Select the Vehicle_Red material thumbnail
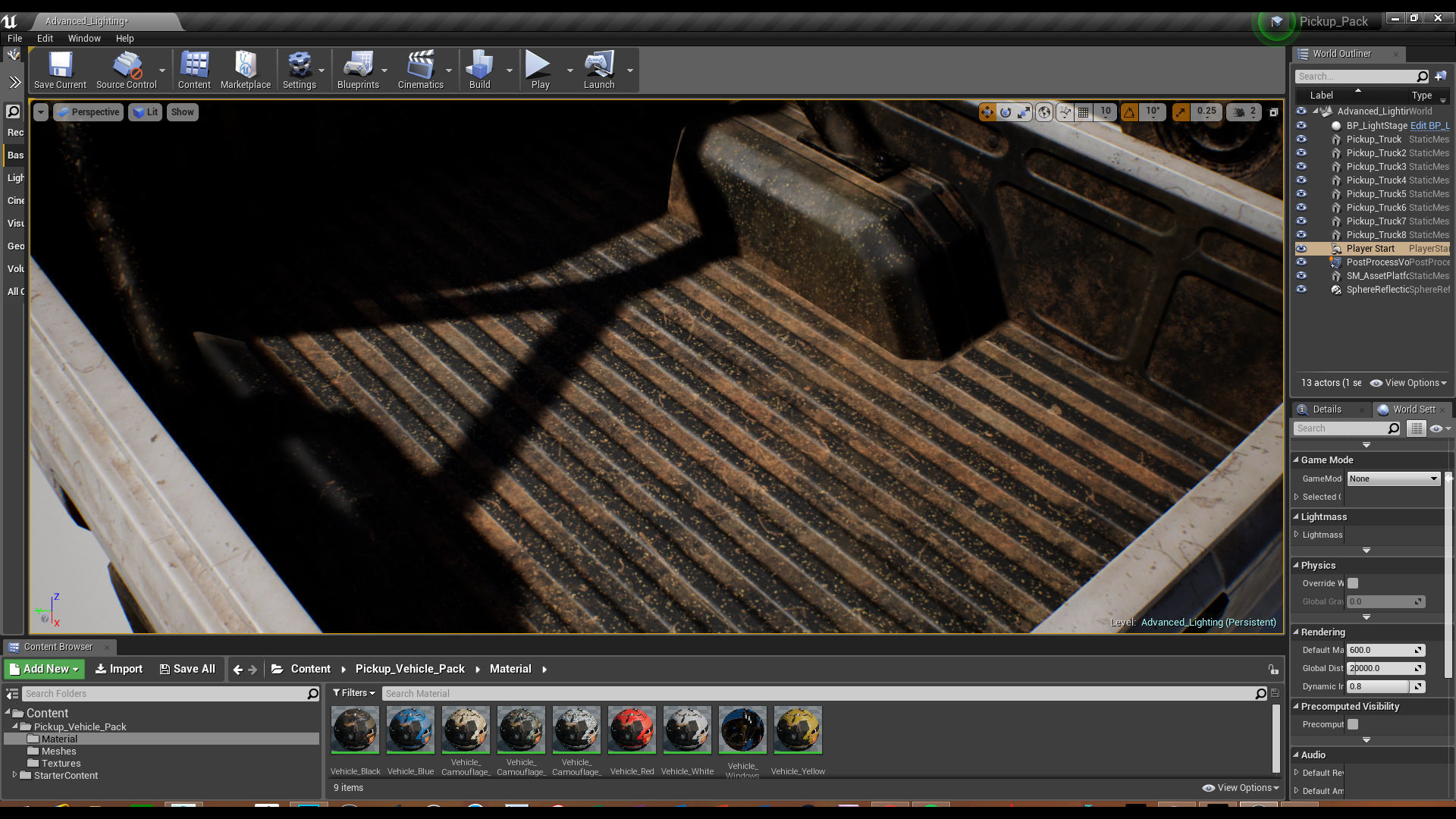Image resolution: width=1456 pixels, height=819 pixels. point(632,730)
